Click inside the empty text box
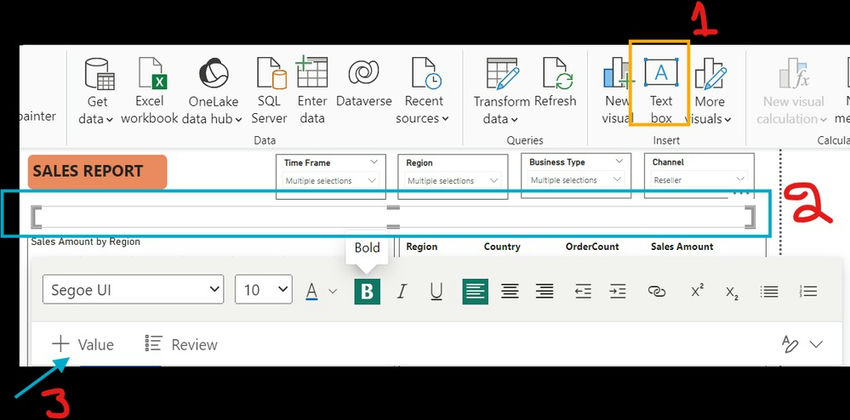Viewport: 850px width, 420px height. (x=393, y=217)
